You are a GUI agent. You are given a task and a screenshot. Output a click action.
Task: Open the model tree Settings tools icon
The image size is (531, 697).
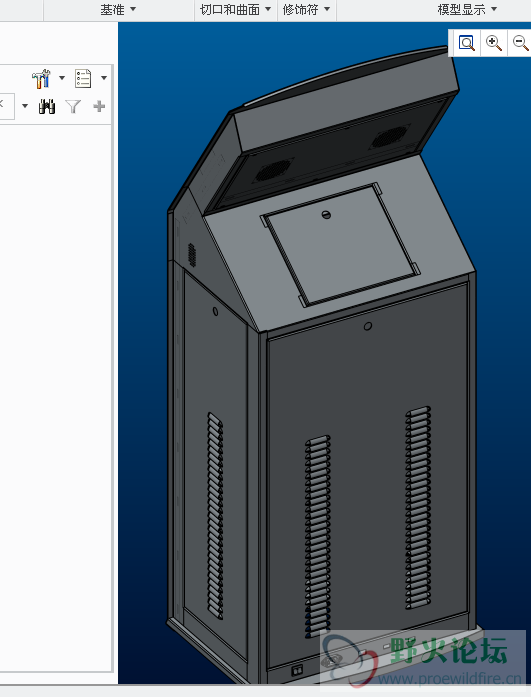[41, 79]
